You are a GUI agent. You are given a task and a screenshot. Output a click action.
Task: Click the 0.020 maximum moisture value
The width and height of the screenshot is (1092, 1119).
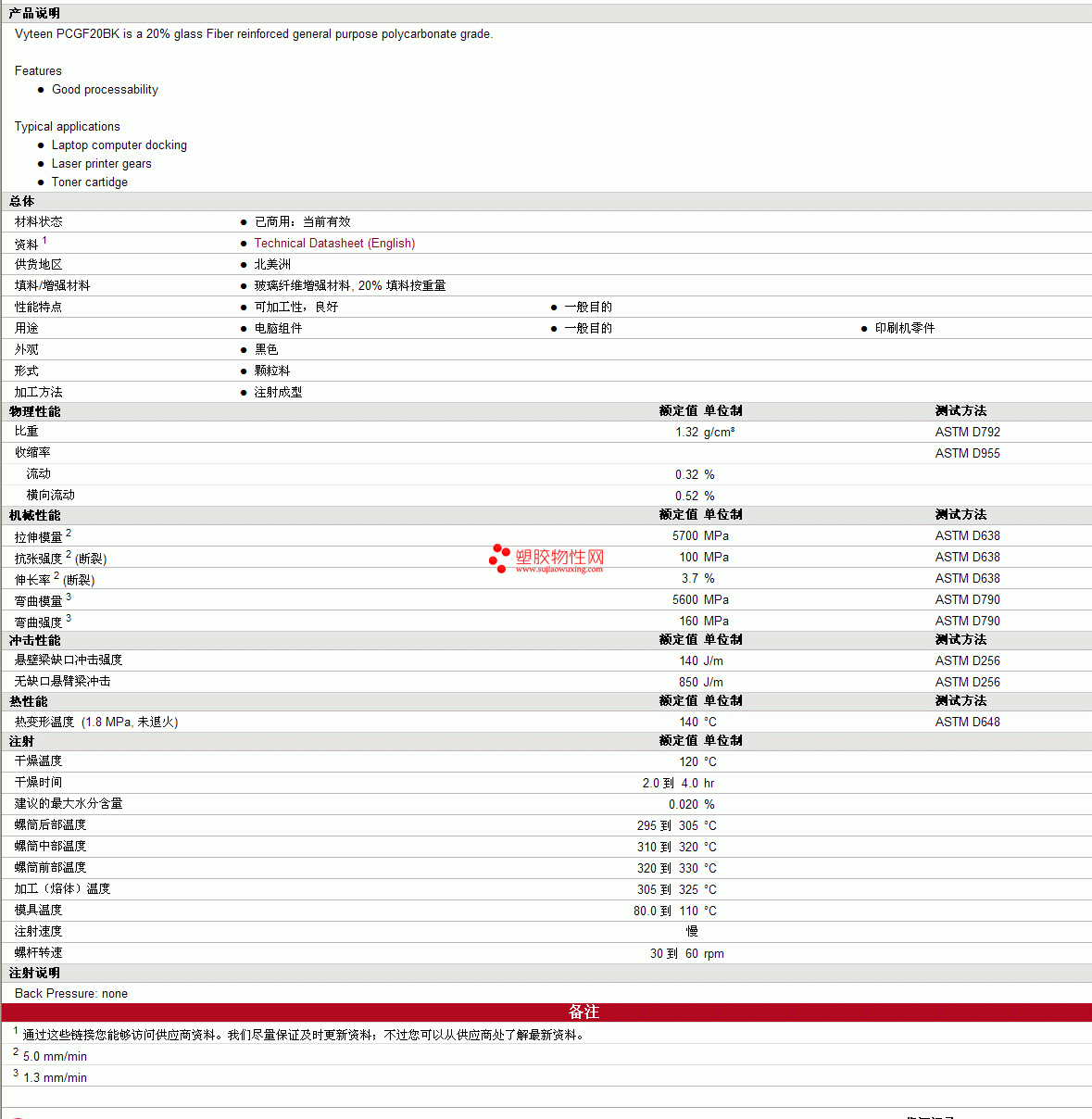click(684, 804)
